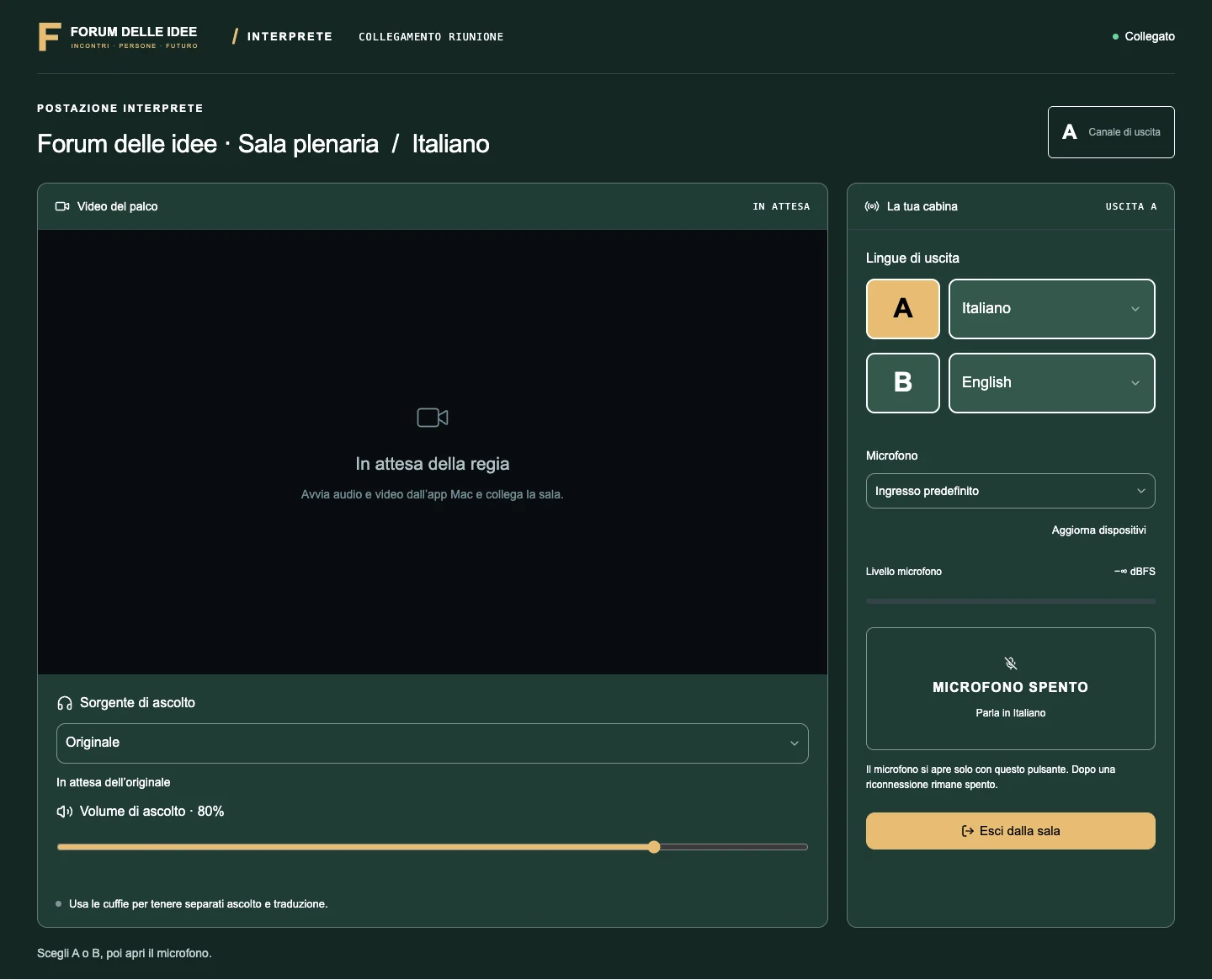Open Collegamento Riunione in the header

click(431, 37)
